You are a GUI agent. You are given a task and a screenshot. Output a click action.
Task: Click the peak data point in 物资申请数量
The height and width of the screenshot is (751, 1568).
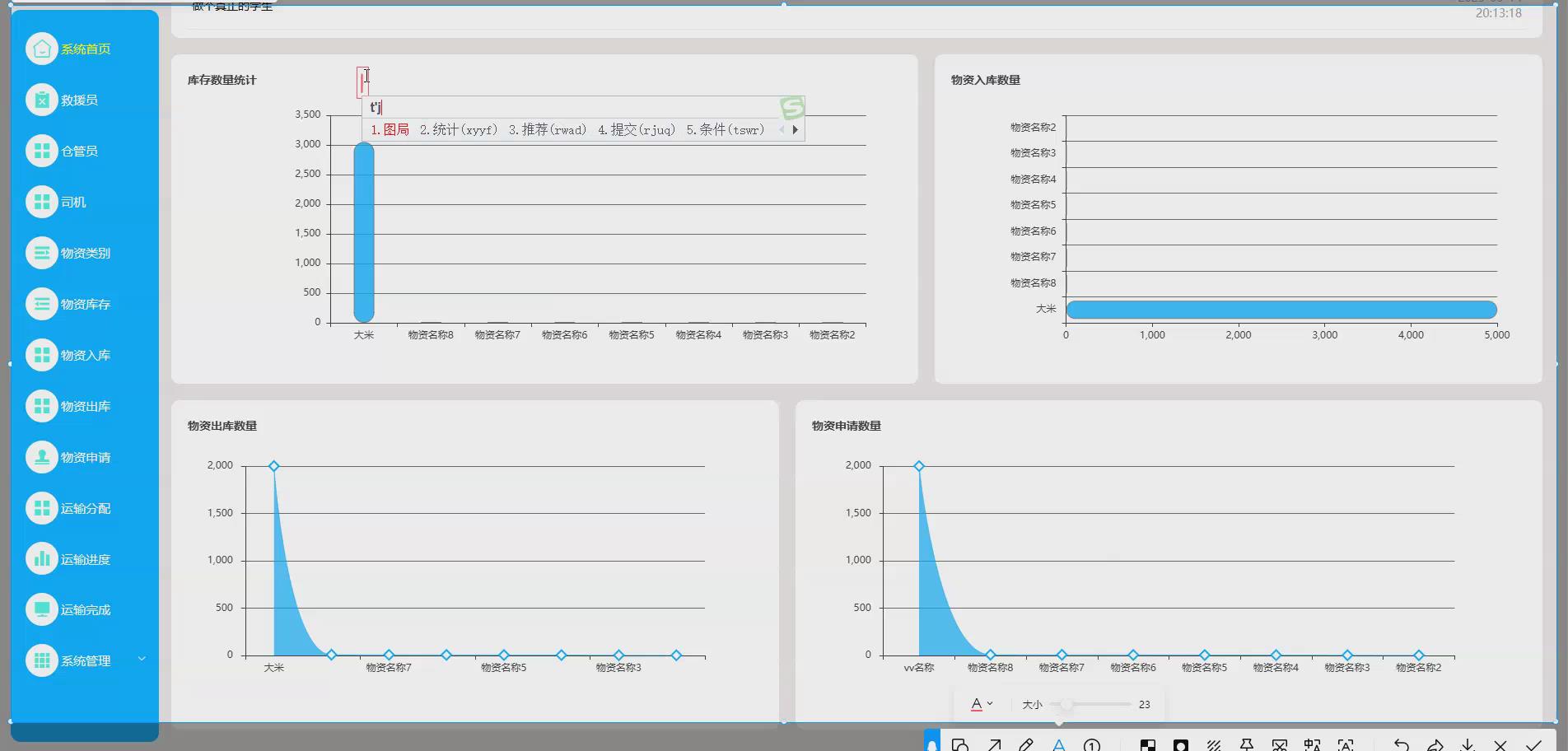919,466
